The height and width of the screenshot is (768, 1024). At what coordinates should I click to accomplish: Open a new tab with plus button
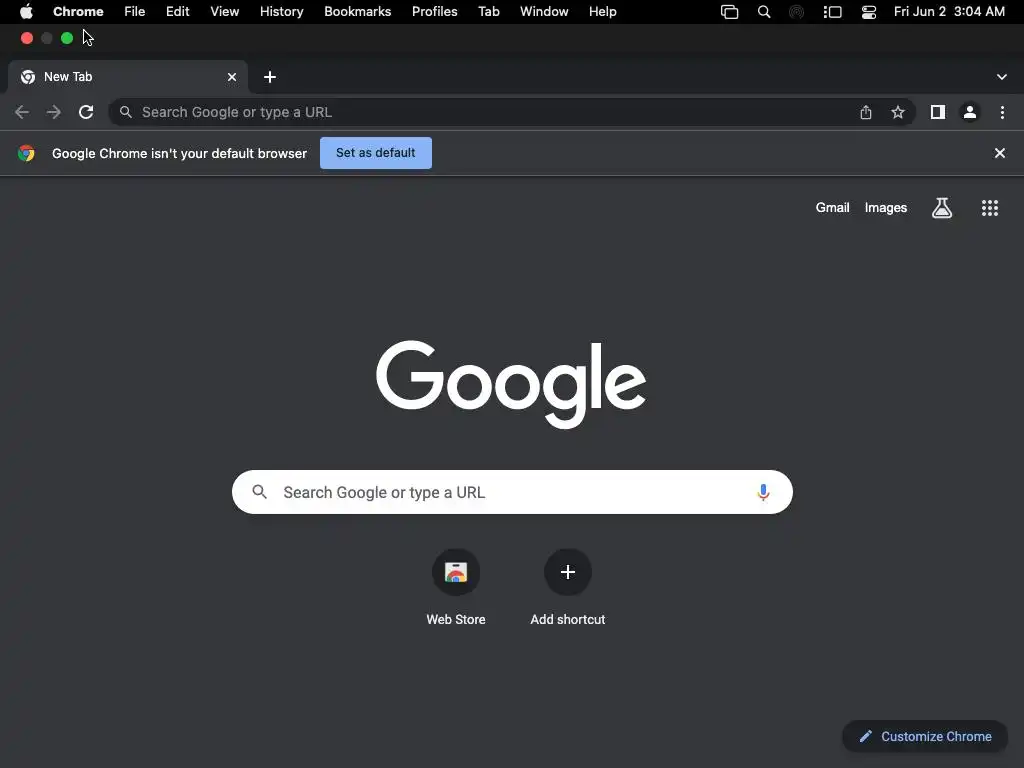pos(270,77)
